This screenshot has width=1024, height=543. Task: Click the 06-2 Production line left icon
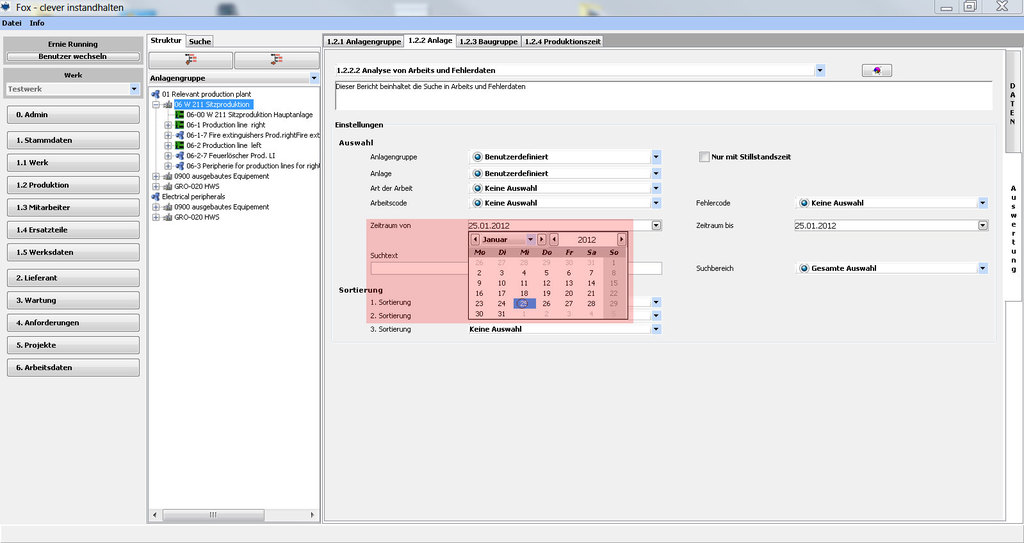pyautogui.click(x=180, y=145)
